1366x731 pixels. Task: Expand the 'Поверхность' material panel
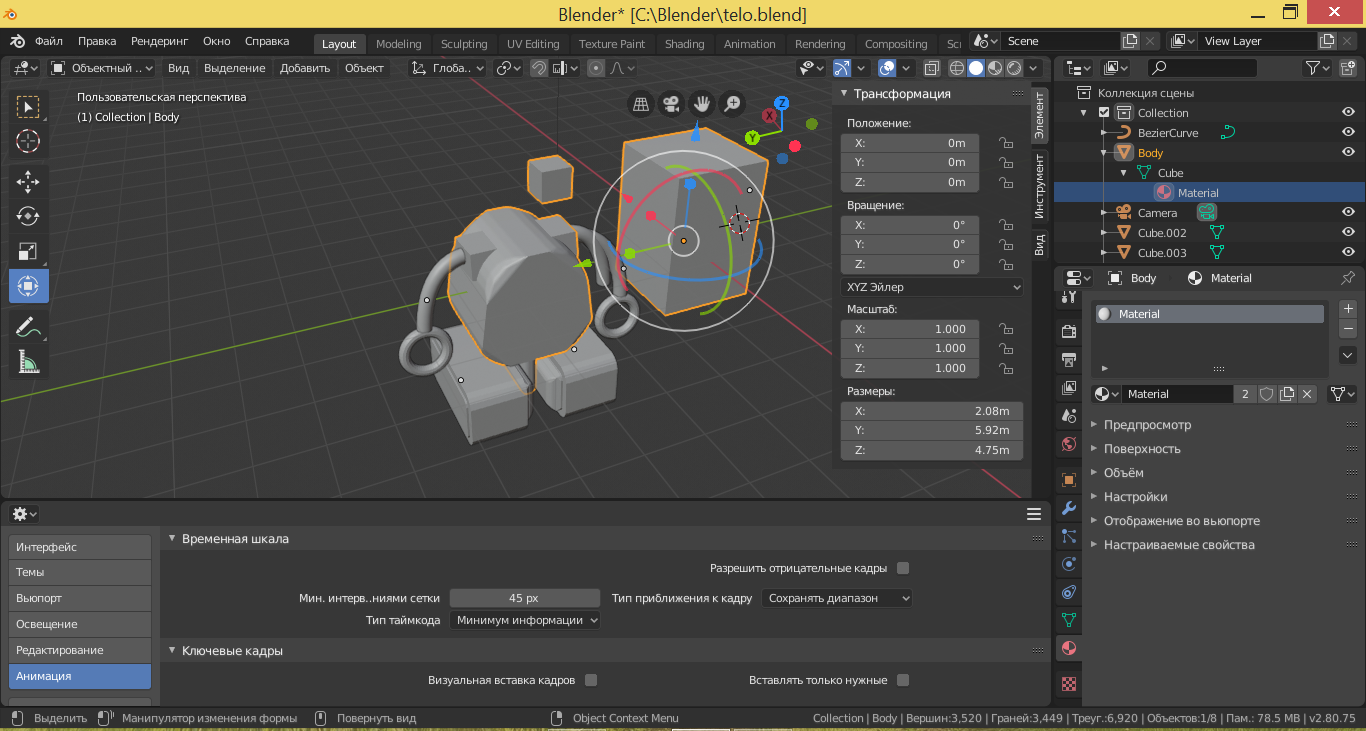pyautogui.click(x=1141, y=449)
